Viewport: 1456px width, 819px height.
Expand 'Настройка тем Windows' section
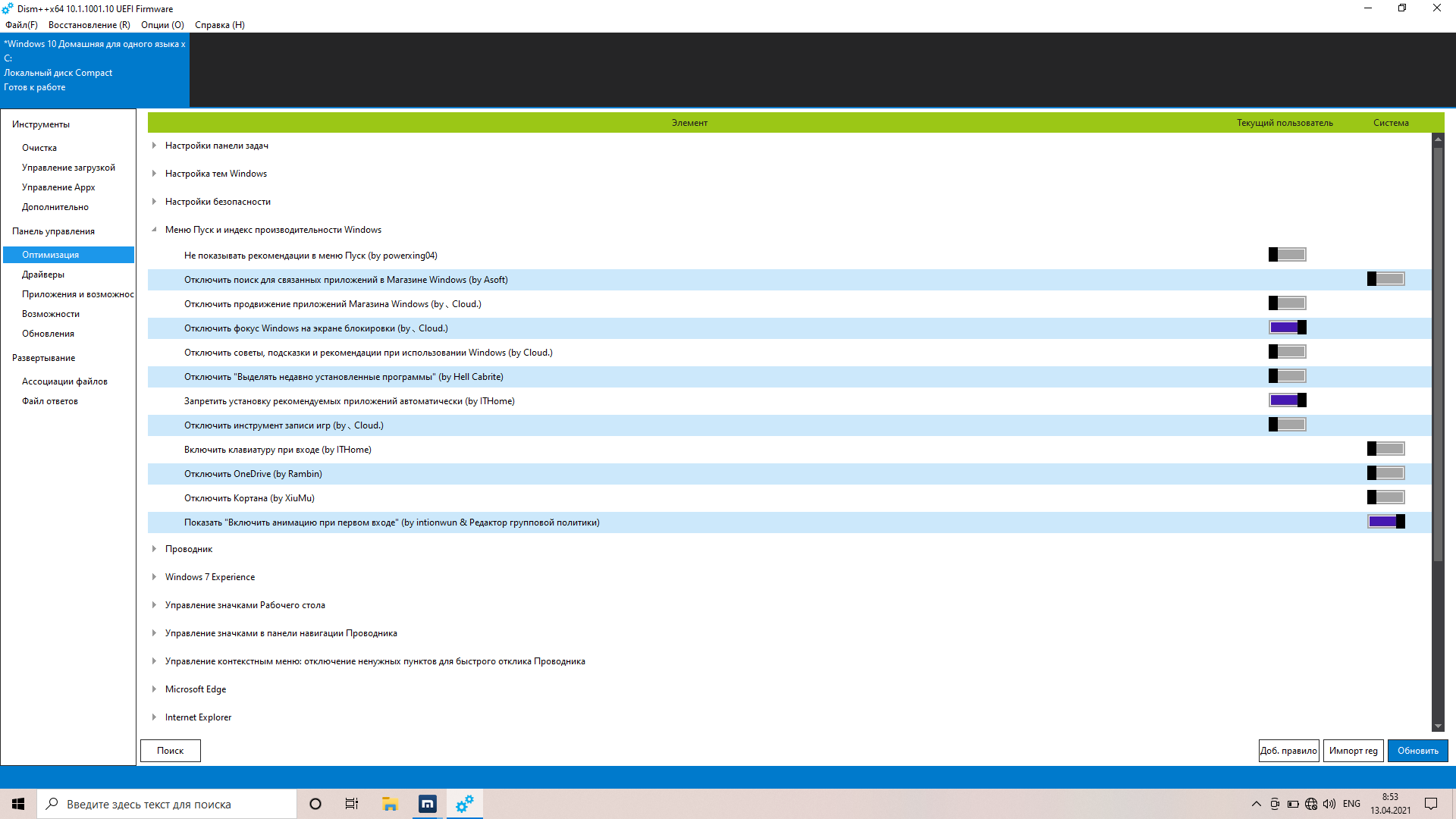pyautogui.click(x=154, y=174)
